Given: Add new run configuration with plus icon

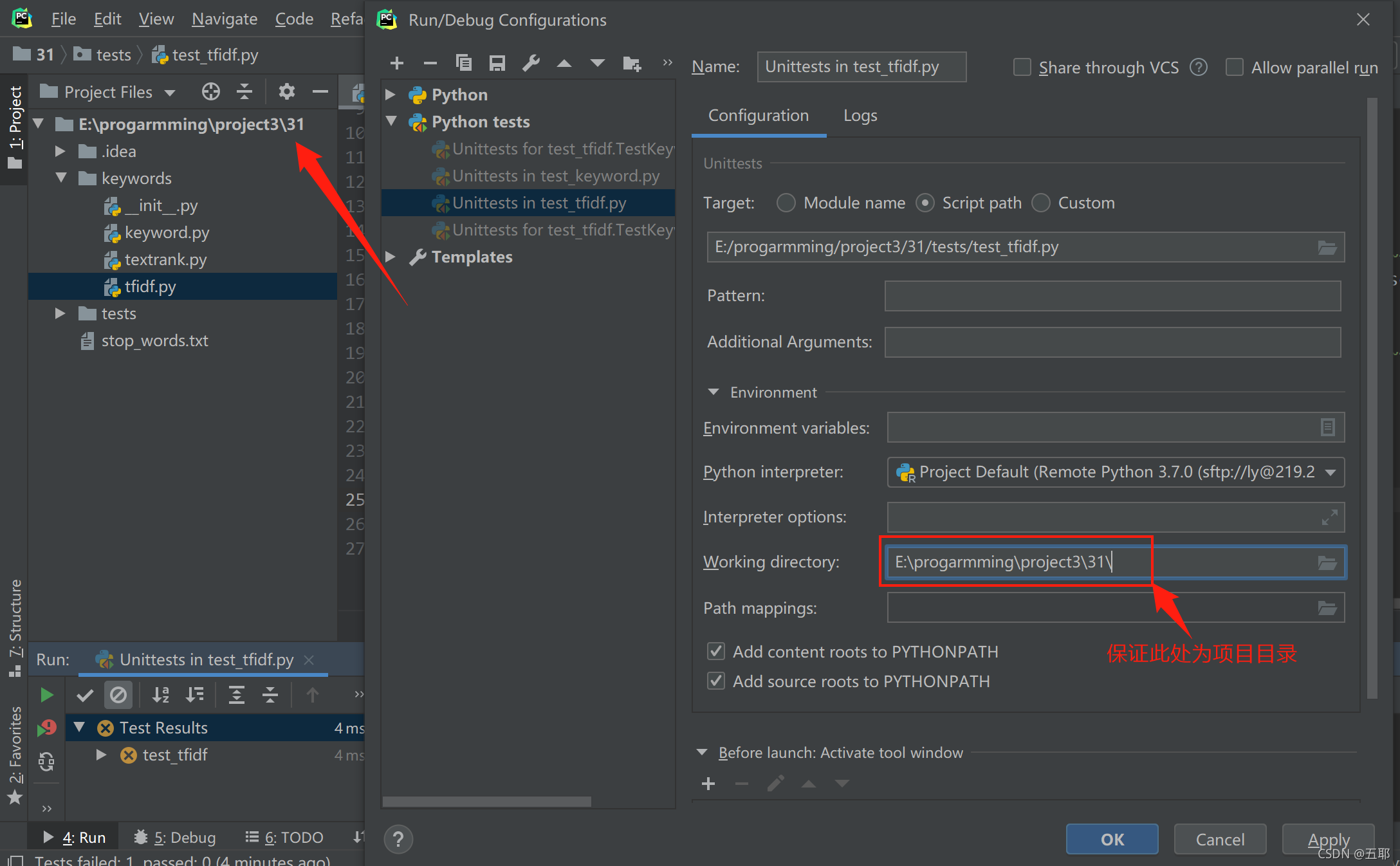Looking at the screenshot, I should (x=397, y=63).
